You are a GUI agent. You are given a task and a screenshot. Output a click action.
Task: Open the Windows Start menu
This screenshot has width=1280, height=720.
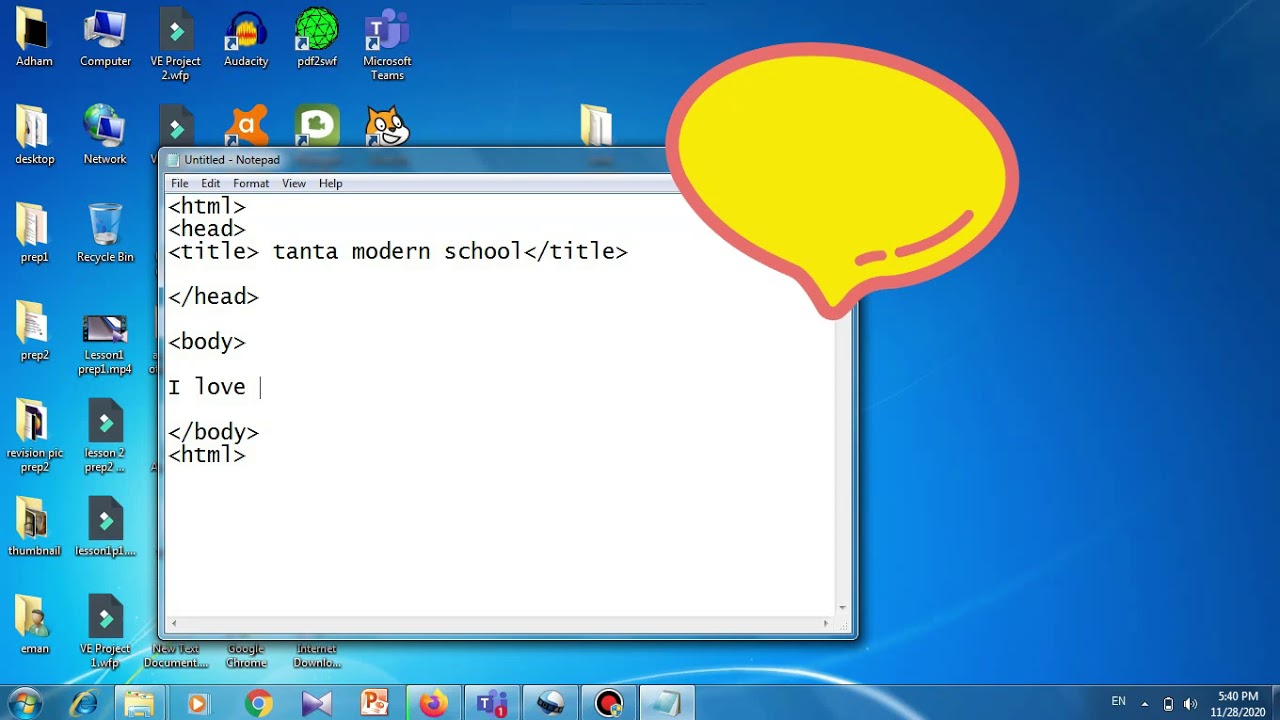(x=24, y=704)
